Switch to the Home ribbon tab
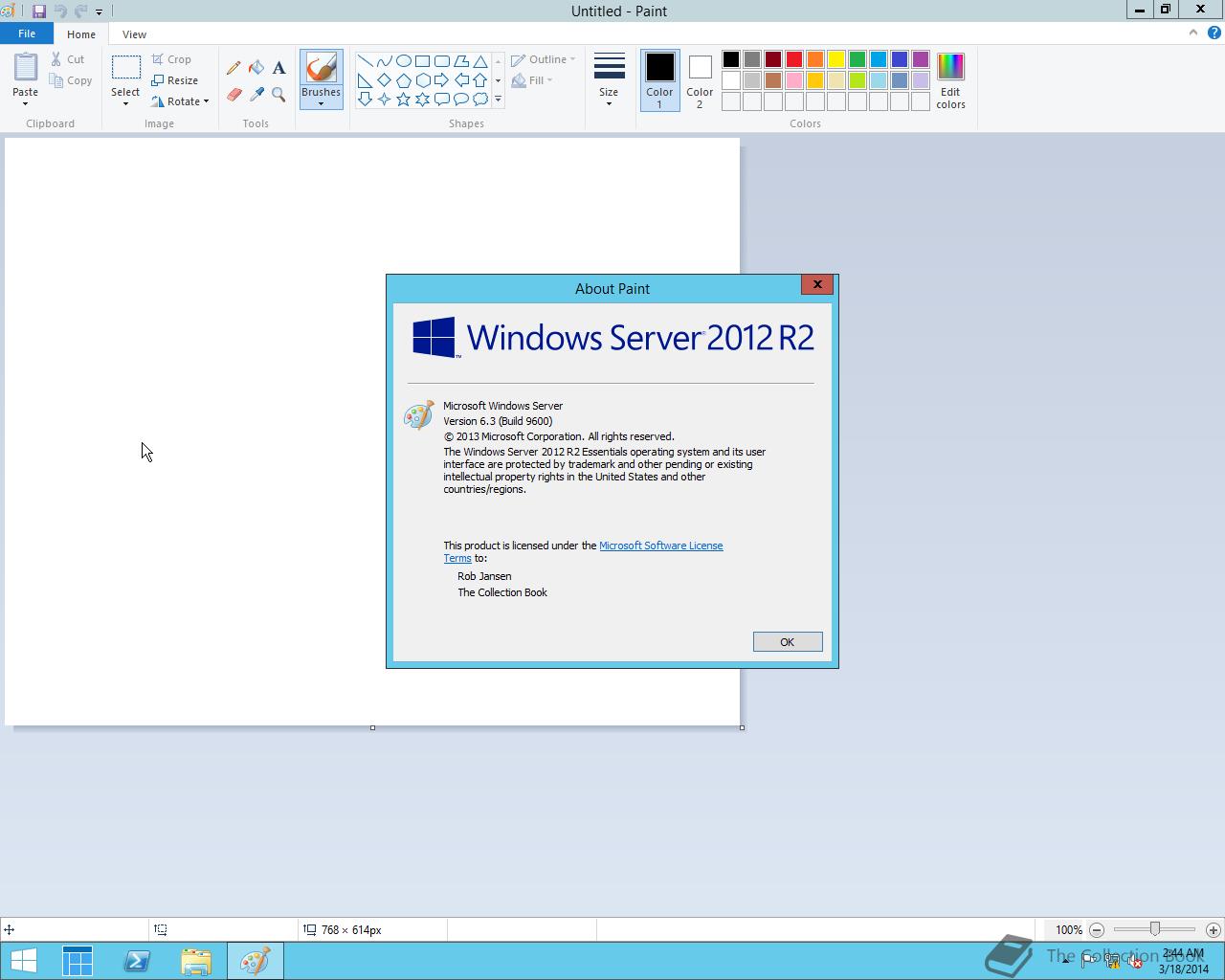This screenshot has height=980, width=1225. [x=81, y=33]
